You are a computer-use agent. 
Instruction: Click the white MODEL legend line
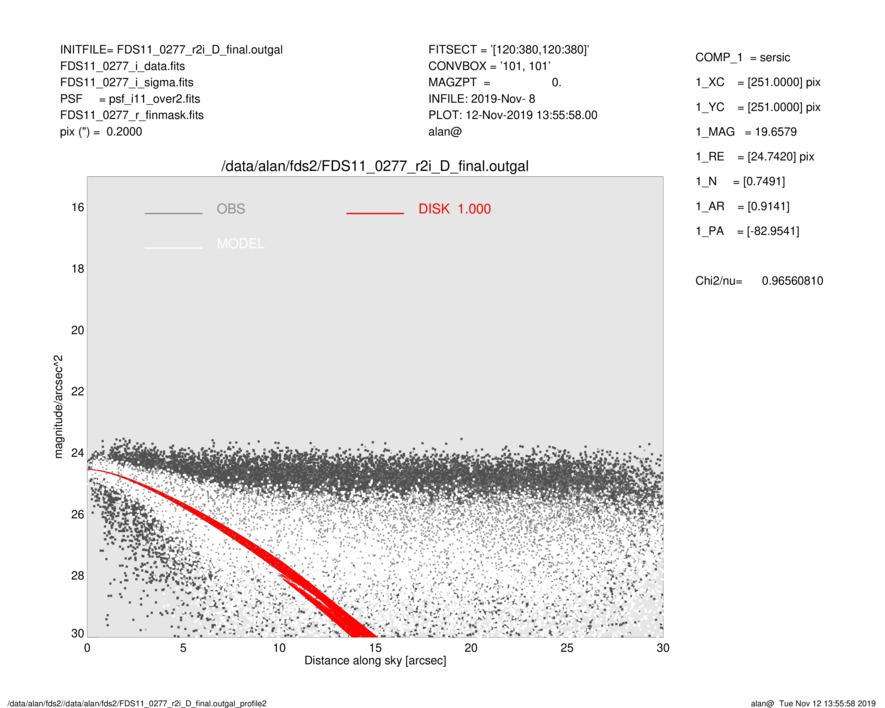(173, 247)
